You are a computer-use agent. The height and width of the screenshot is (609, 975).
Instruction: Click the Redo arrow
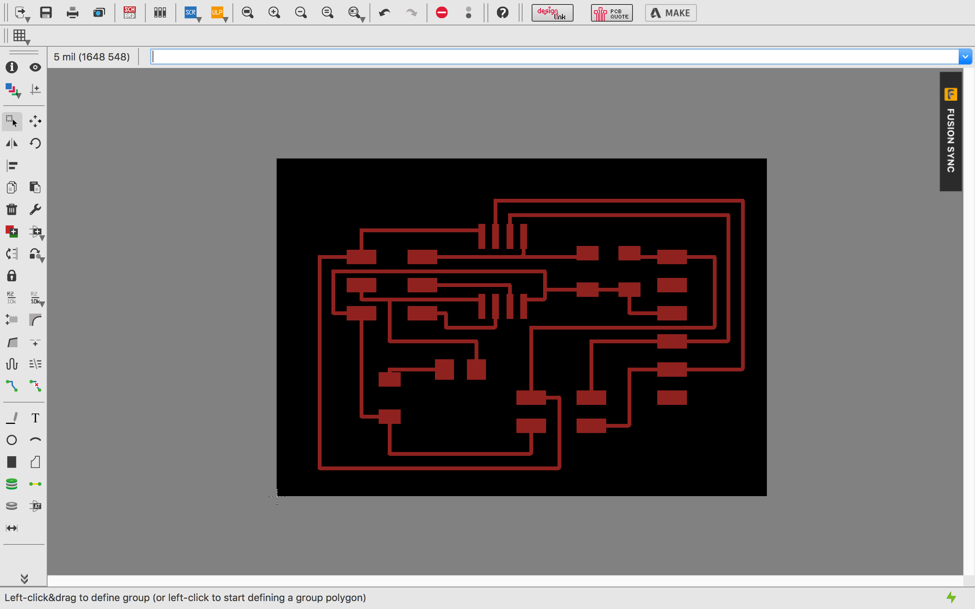point(411,12)
